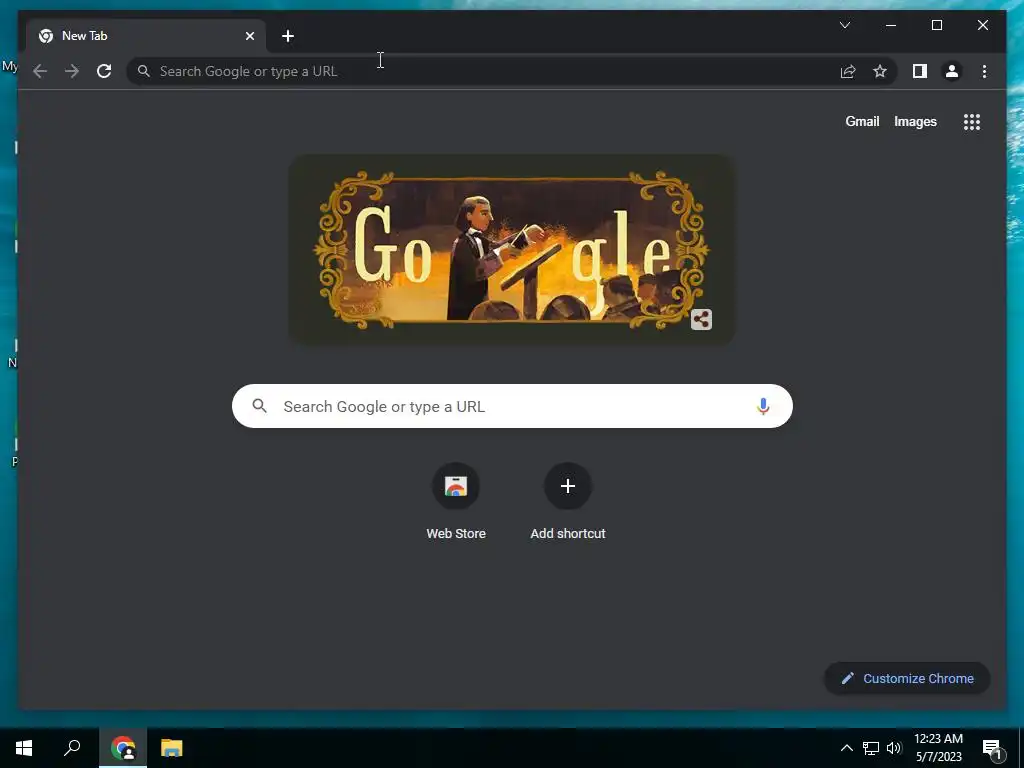
Task: Open the tab search dropdown chevron
Action: [845, 25]
